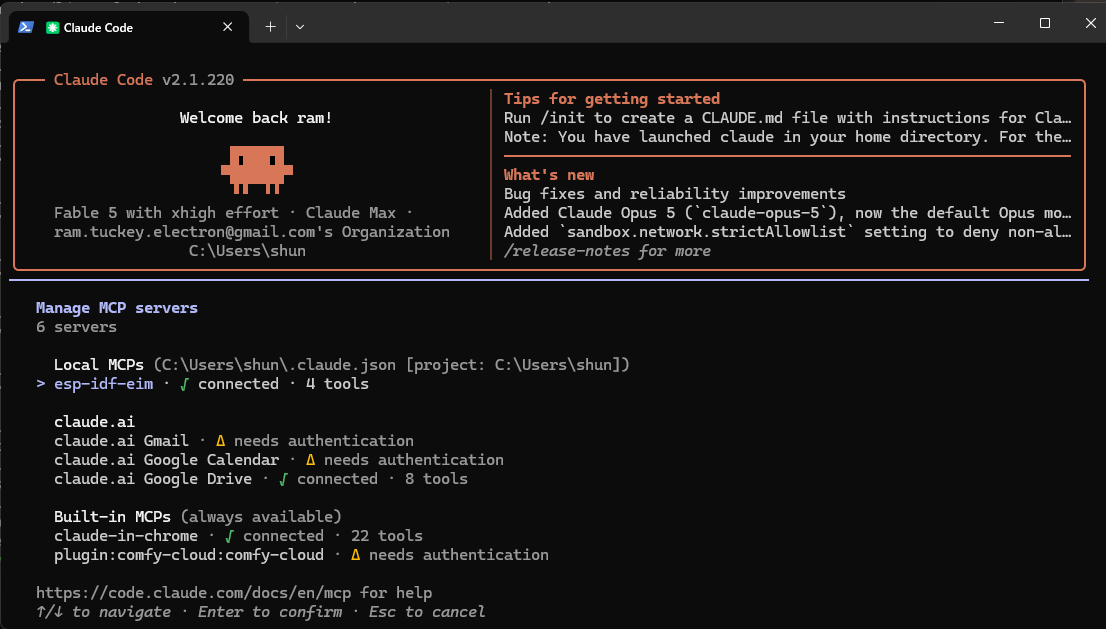Click the ram.tuckey.electron@gmail.com organization text
Screen dimensions: 1106x629
tap(252, 232)
